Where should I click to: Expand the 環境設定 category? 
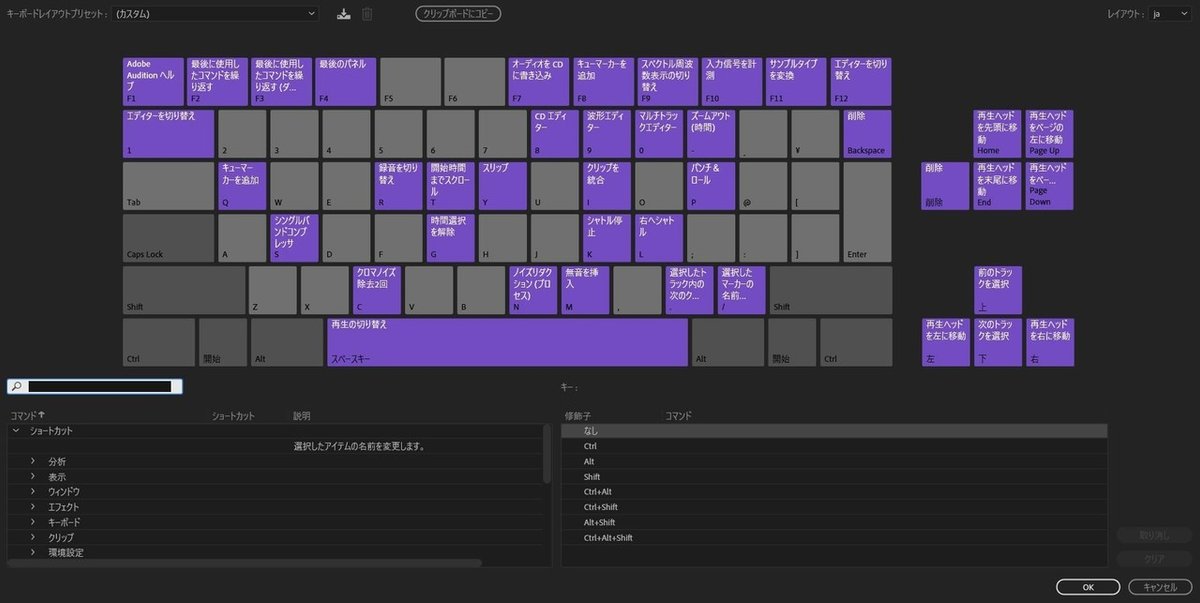[x=34, y=552]
